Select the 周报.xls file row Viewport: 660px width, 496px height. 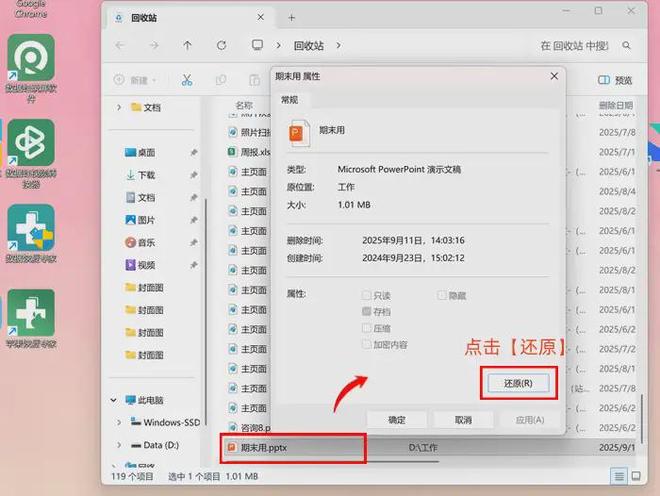pyautogui.click(x=249, y=152)
